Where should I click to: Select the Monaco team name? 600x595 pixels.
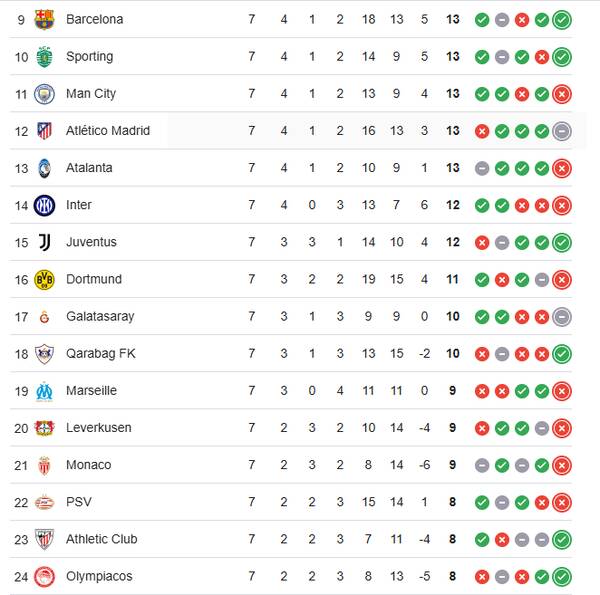(x=88, y=465)
